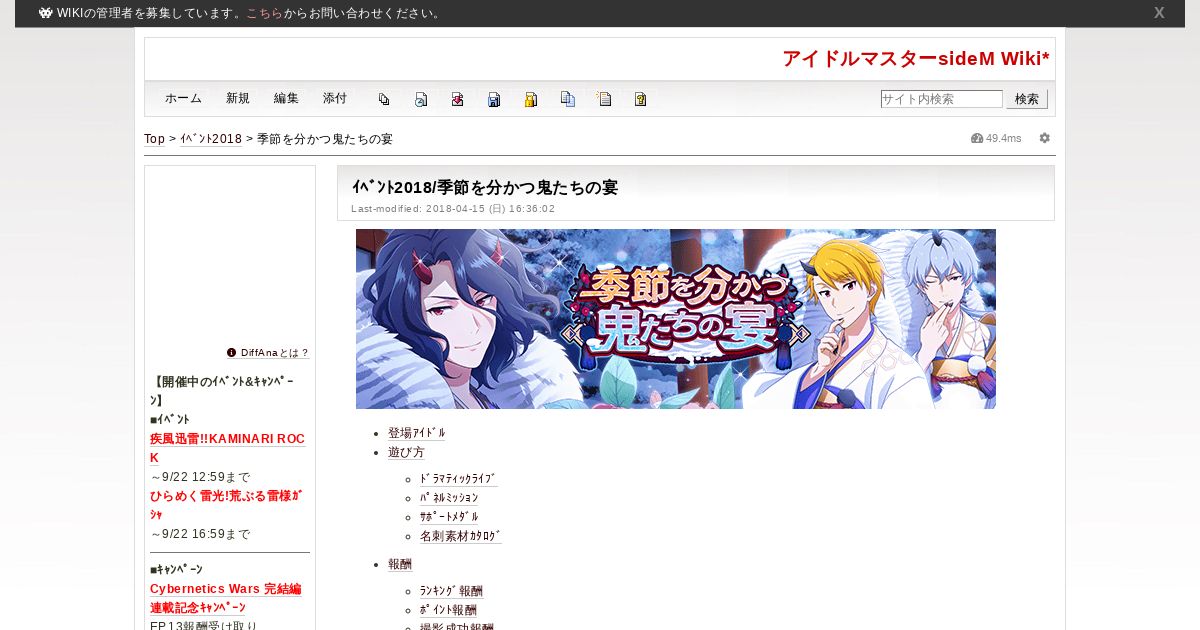The width and height of the screenshot is (1200, 630).
Task: Jump to ﾄﾞﾗﾏﾃｨｯｸﾗｲﾌﾞ section
Action: click(458, 479)
